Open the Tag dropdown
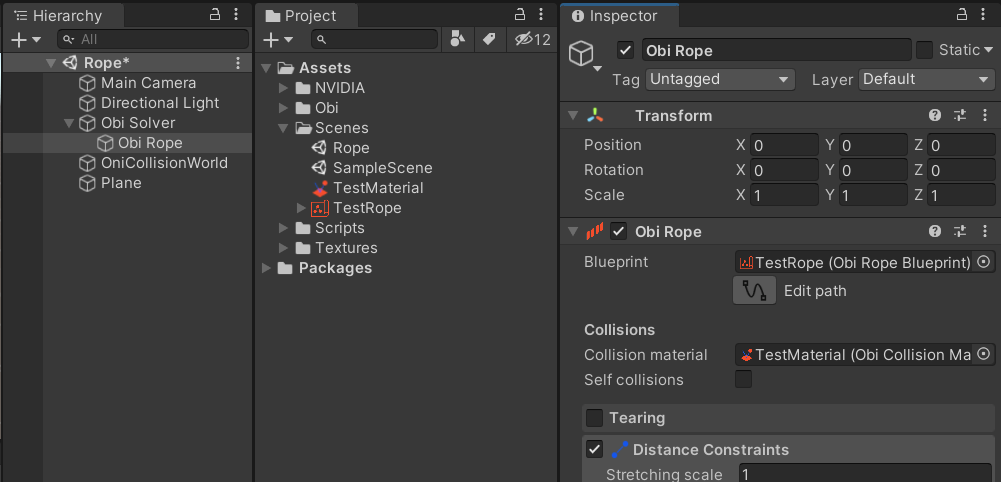 [720, 79]
